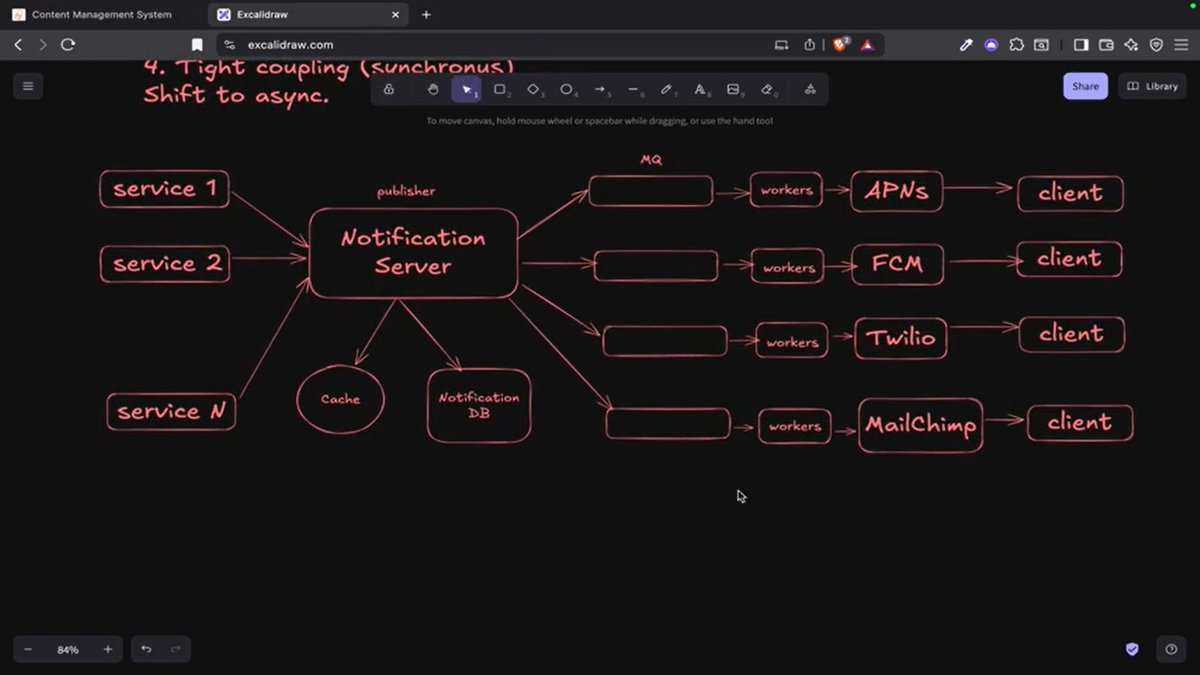Reload the page

click(x=68, y=44)
